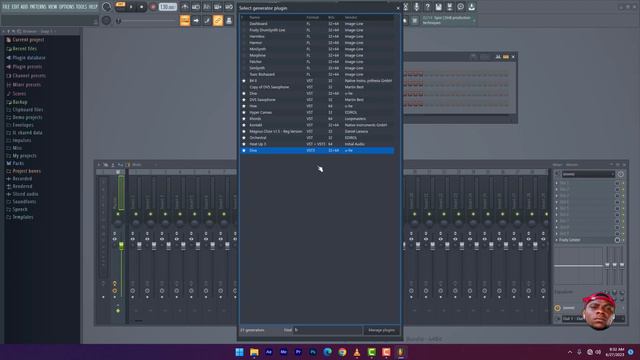Select Copy of DVS Saxophone row

317,87
